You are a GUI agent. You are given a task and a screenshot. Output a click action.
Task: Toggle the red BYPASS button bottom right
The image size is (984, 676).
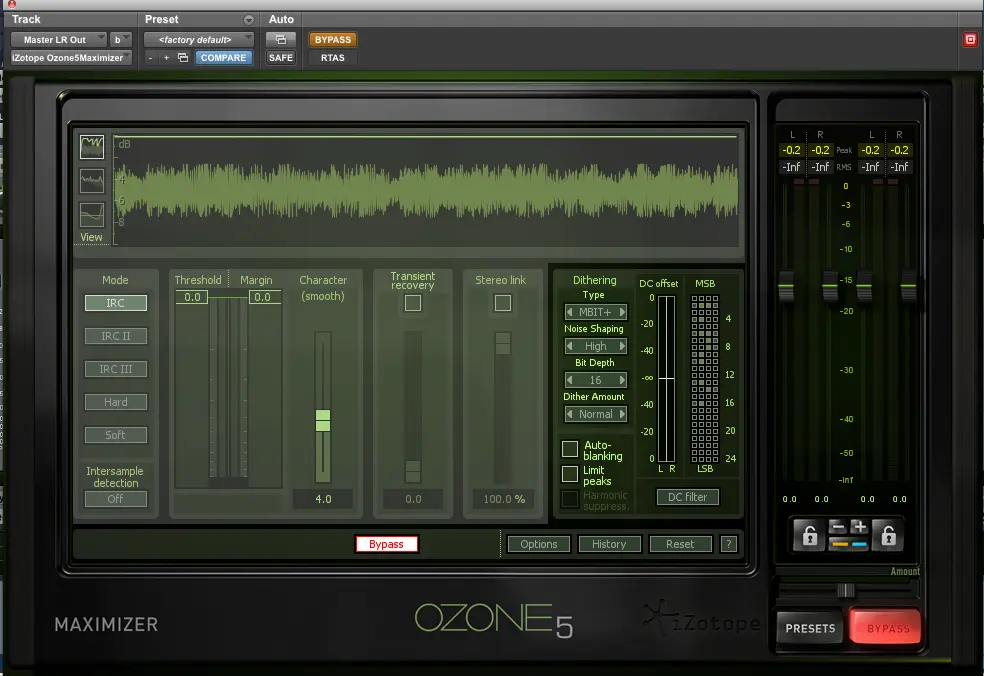point(886,628)
